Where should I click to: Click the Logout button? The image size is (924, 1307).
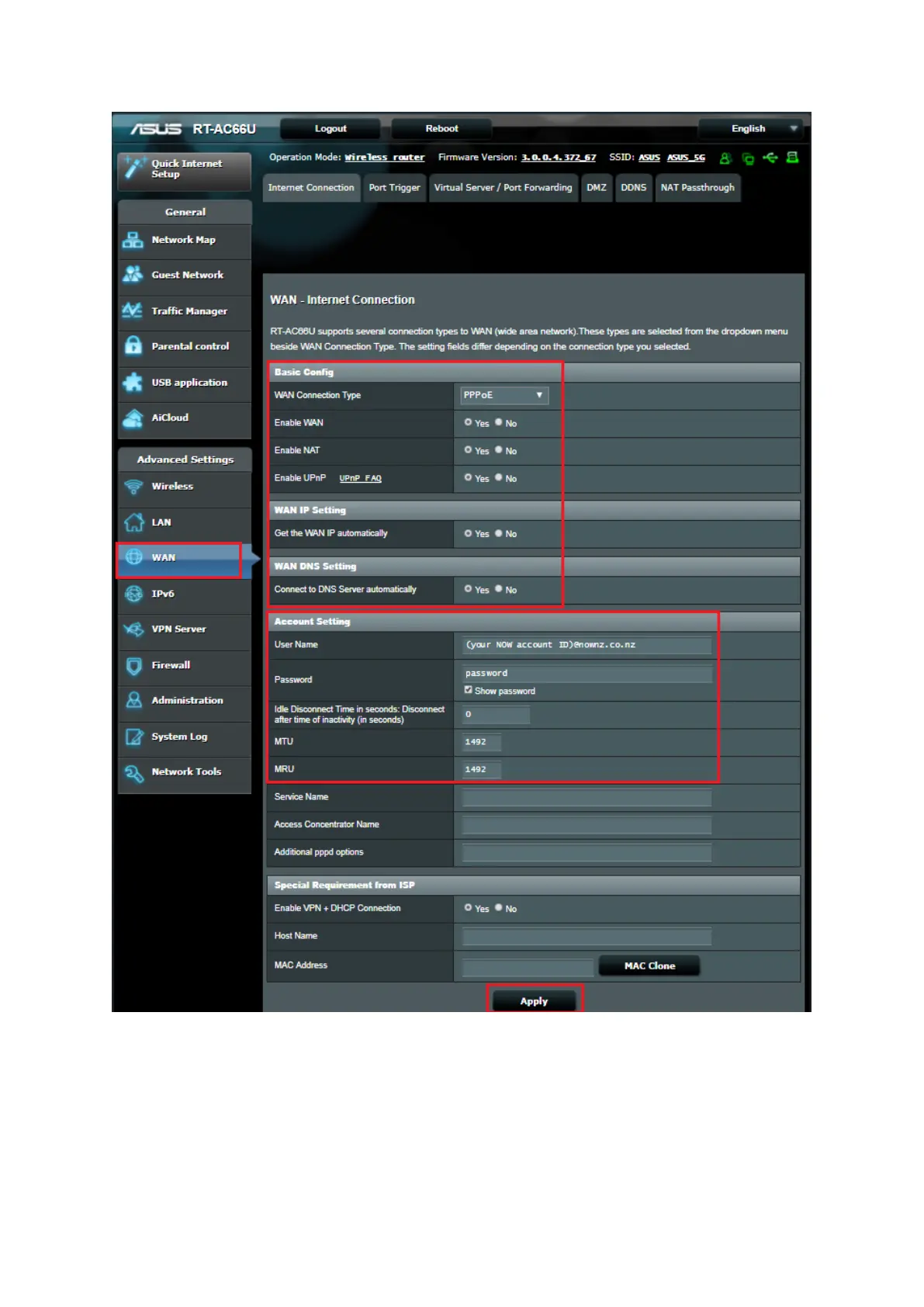tap(330, 129)
